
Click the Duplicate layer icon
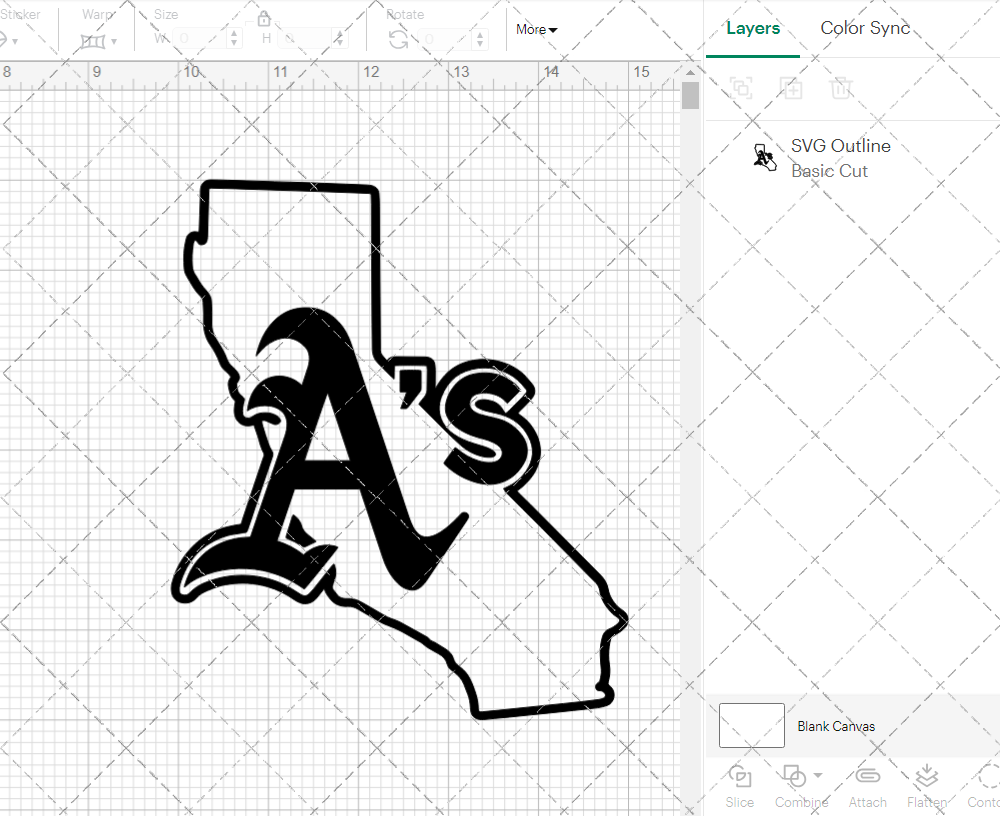tap(791, 88)
